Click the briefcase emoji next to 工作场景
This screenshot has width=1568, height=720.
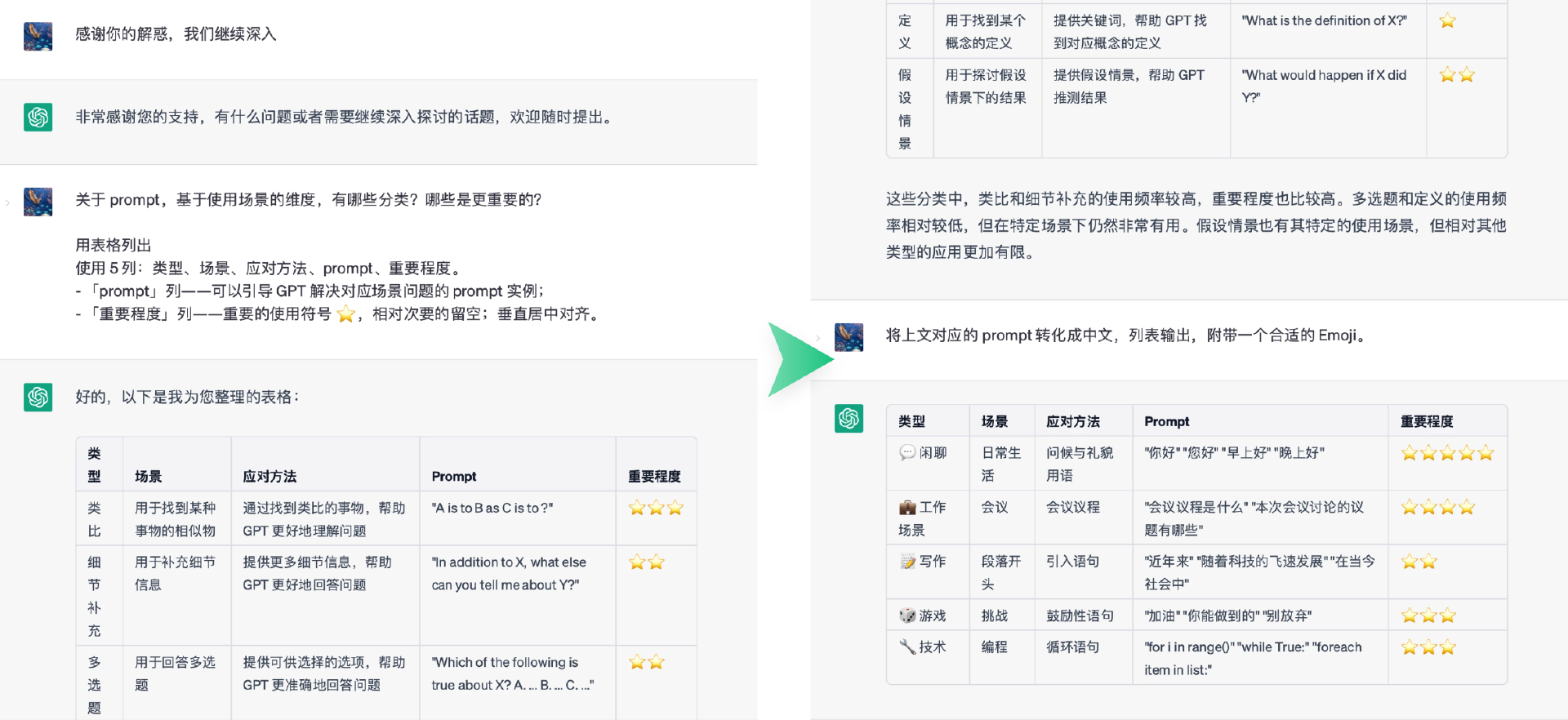[907, 507]
